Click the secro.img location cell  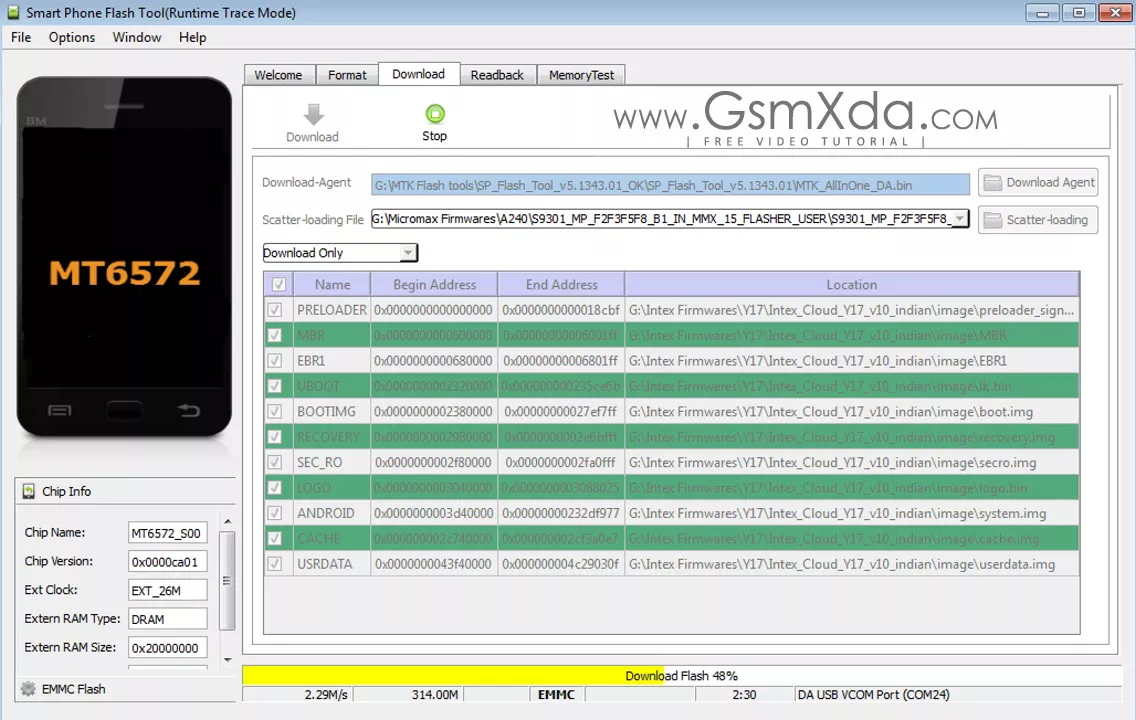852,462
